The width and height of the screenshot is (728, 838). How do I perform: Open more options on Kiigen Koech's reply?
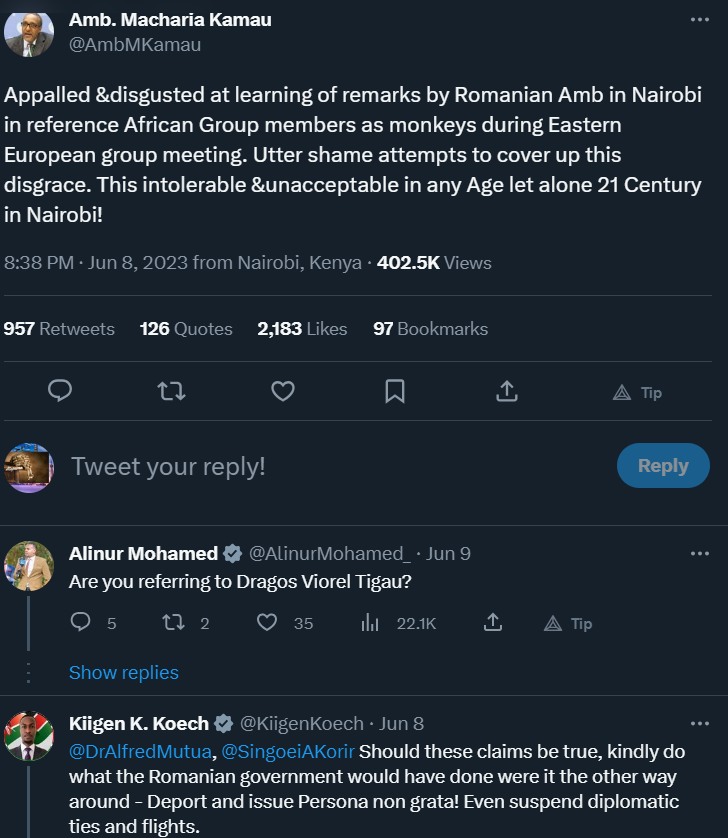pyautogui.click(x=698, y=723)
